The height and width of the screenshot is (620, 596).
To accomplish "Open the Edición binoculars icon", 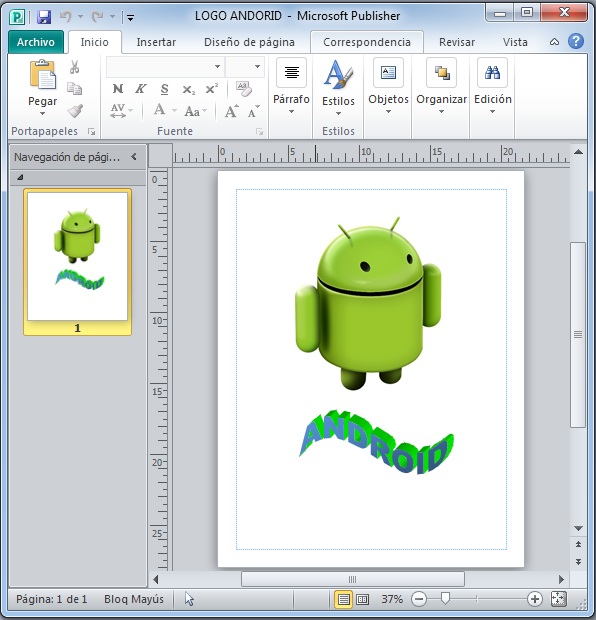I will pyautogui.click(x=492, y=73).
